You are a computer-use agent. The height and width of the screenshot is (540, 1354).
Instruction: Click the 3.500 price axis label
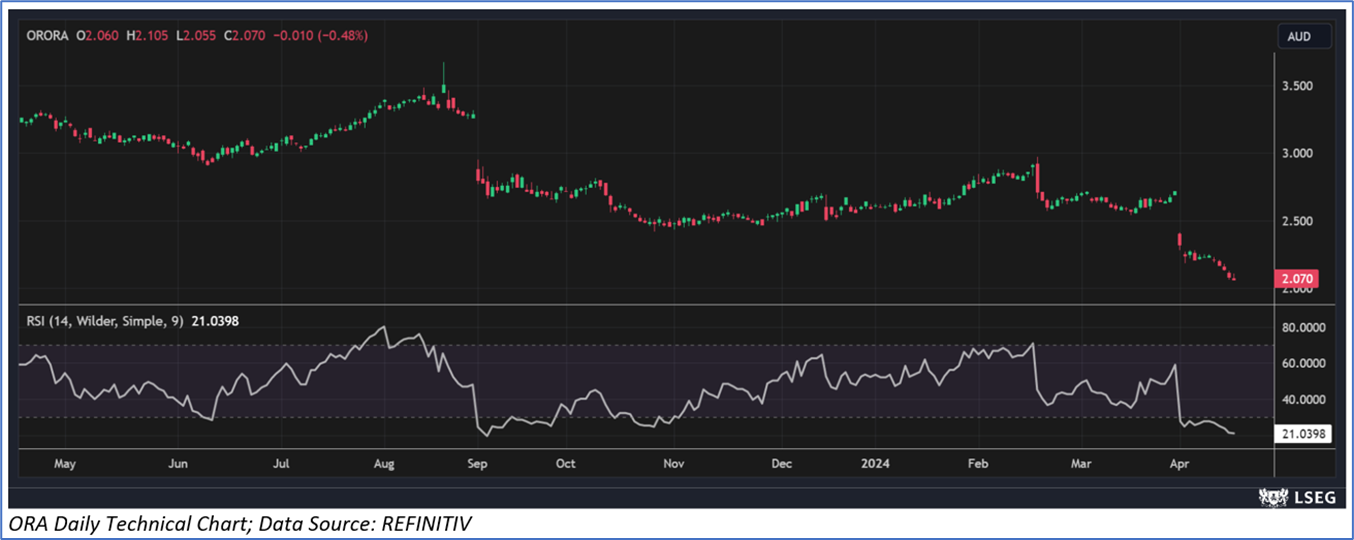[x=1296, y=86]
